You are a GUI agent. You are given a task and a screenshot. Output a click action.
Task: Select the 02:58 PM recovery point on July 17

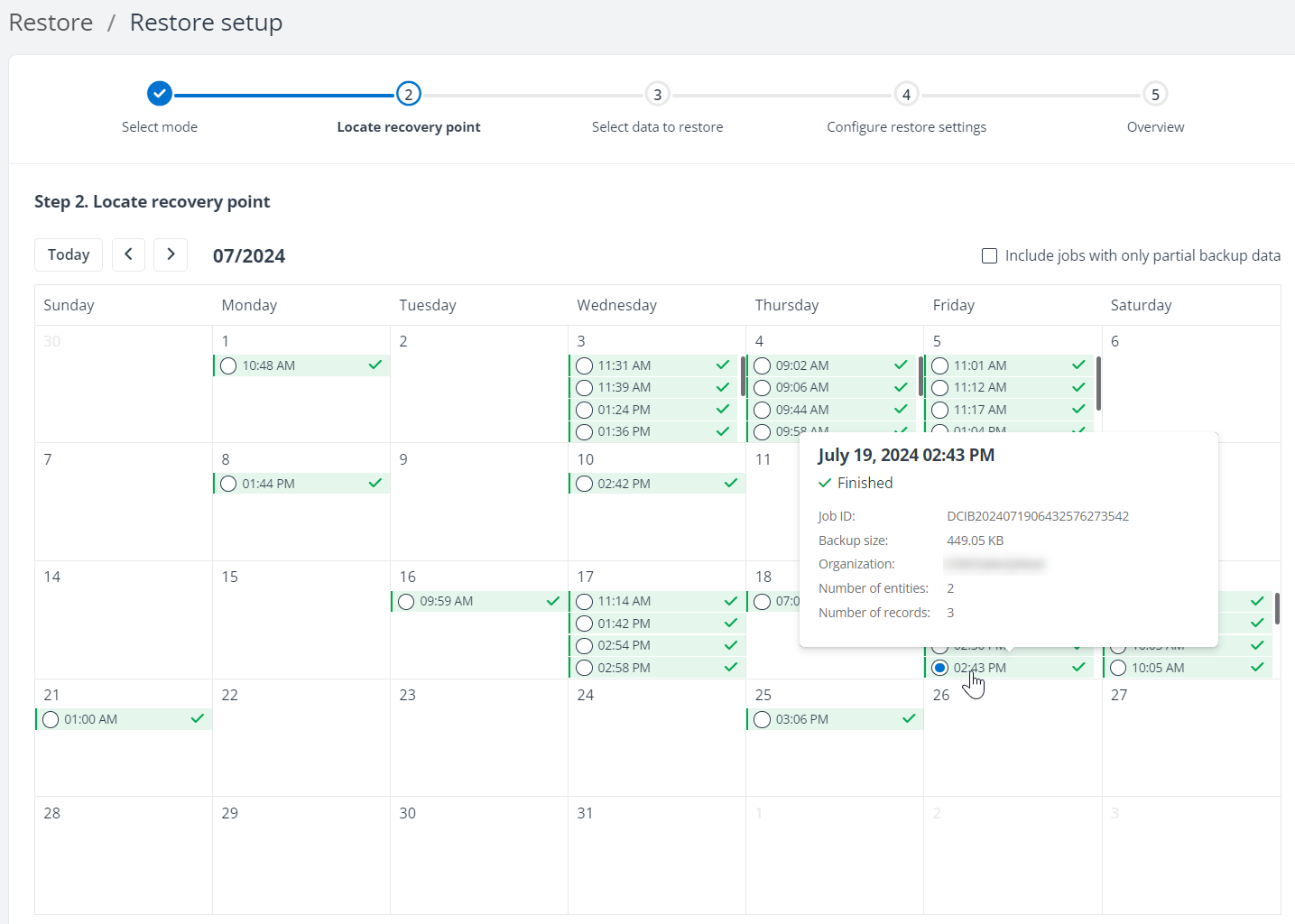pyautogui.click(x=583, y=667)
